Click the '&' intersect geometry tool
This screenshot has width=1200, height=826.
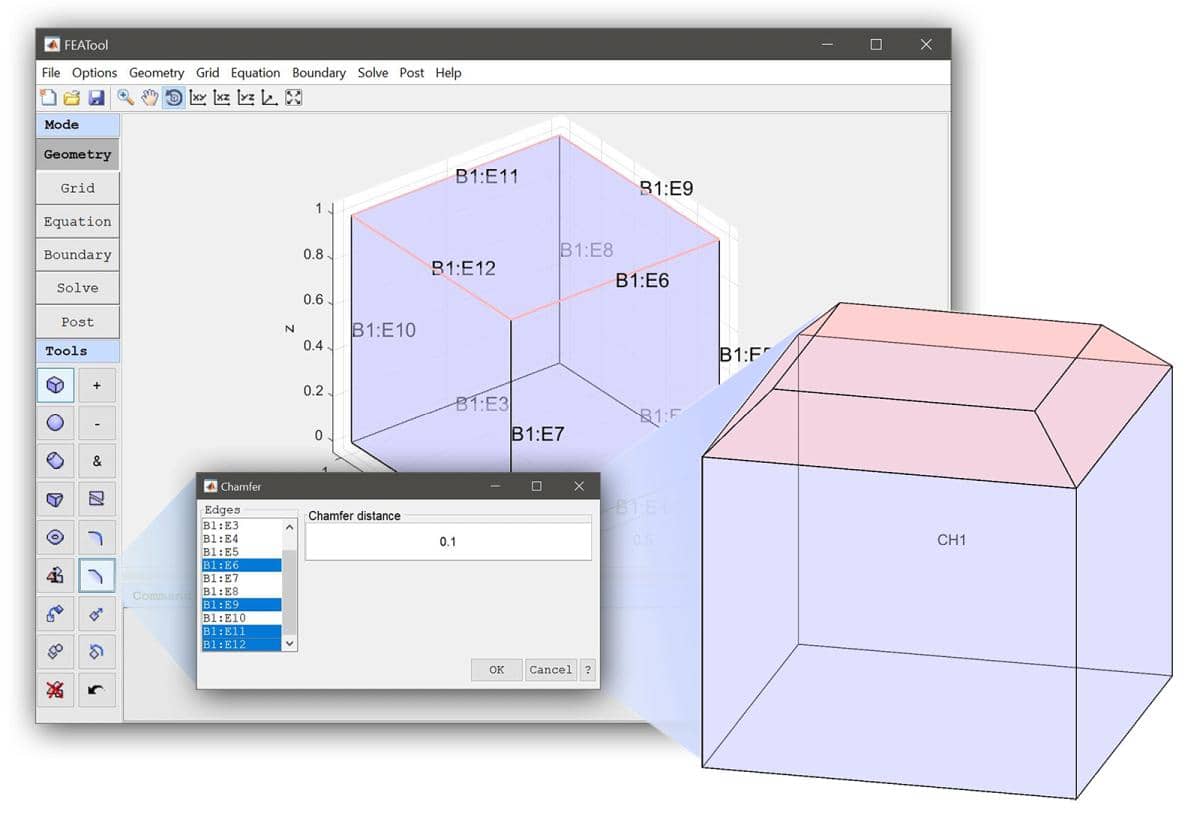tap(97, 461)
